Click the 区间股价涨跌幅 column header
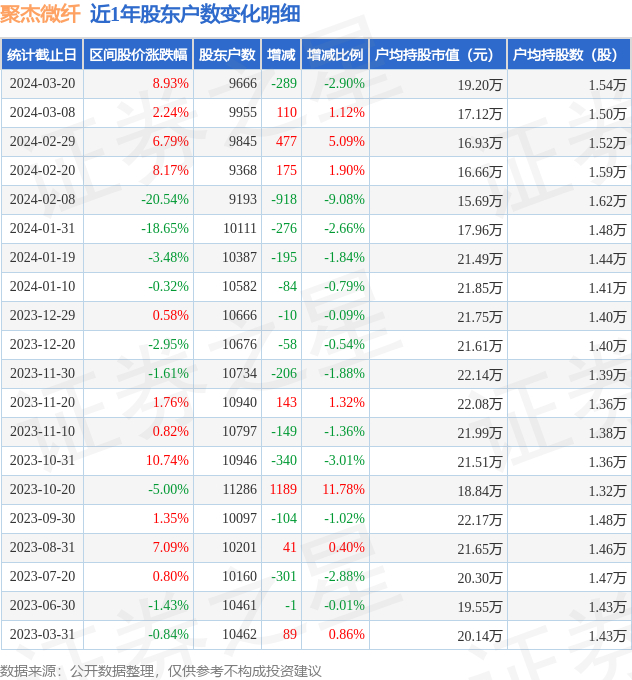This screenshot has width=632, height=680. 137,55
